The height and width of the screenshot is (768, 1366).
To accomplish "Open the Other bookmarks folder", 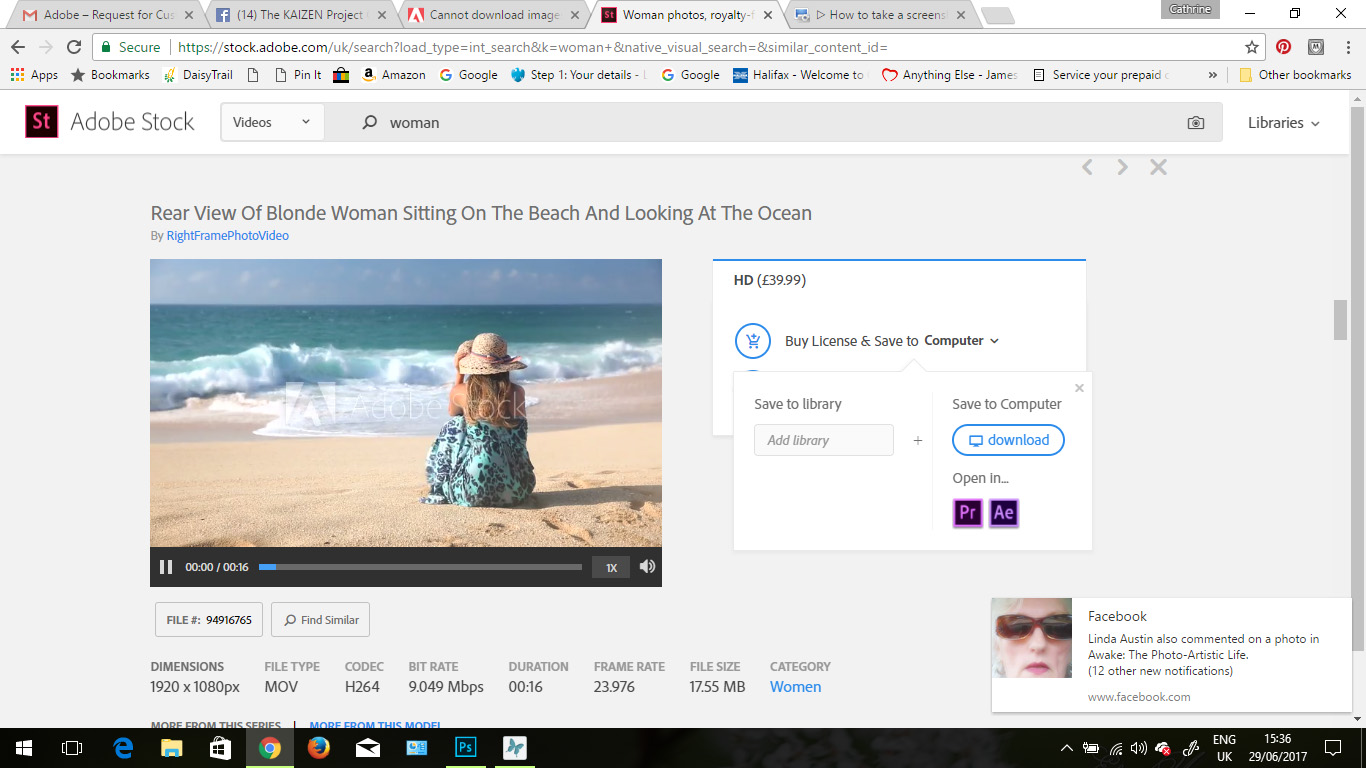I will (1295, 75).
